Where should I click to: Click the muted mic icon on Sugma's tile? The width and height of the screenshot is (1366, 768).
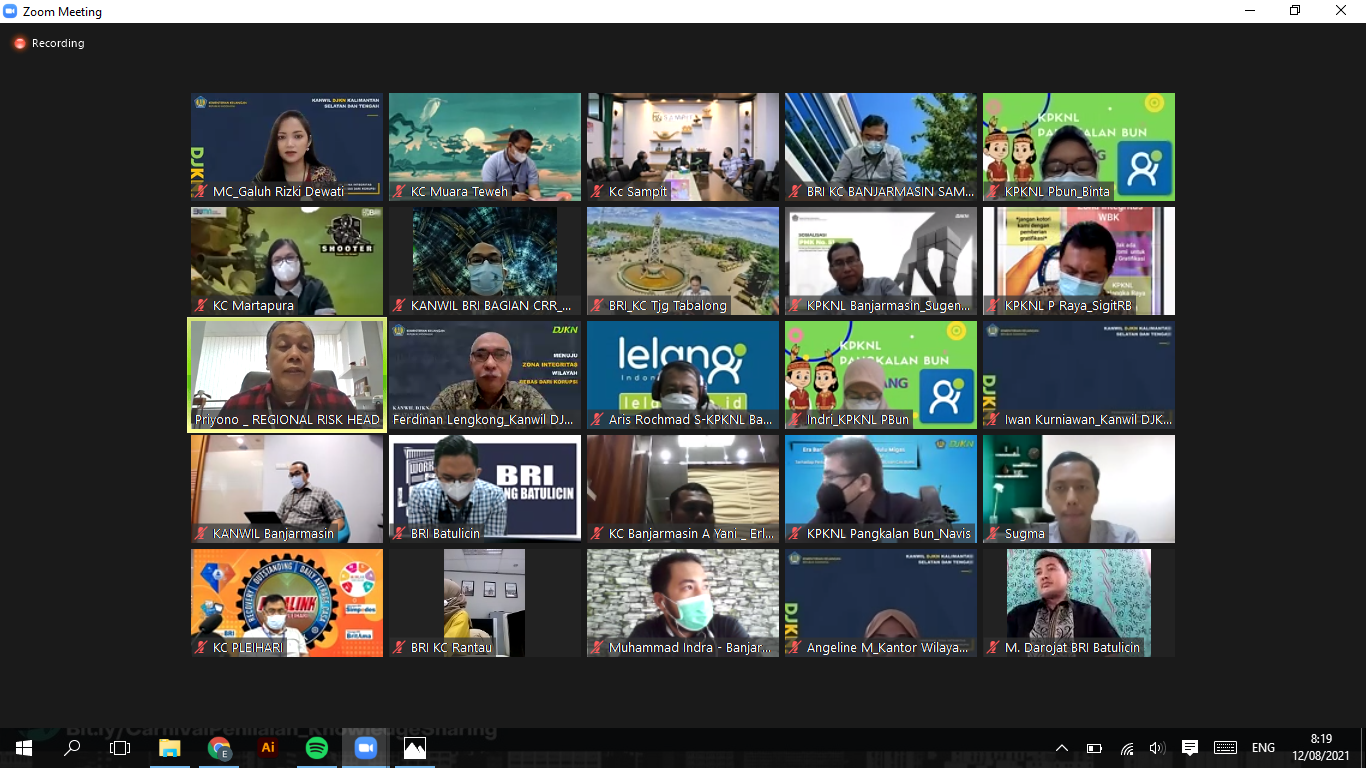[x=993, y=534]
